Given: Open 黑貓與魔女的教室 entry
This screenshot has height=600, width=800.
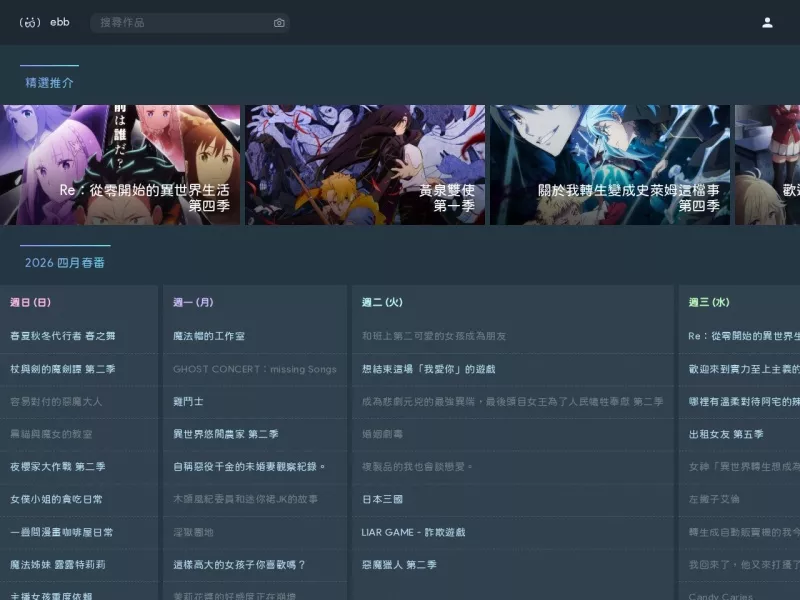Looking at the screenshot, I should click(x=51, y=434).
